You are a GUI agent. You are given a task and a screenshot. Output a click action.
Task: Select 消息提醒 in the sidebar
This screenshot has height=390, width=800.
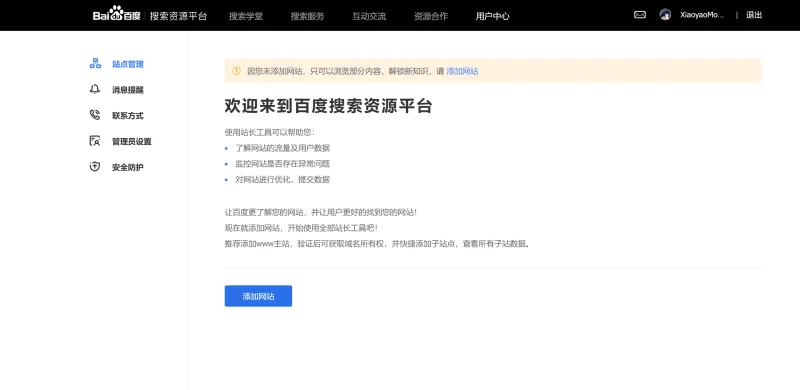click(128, 90)
